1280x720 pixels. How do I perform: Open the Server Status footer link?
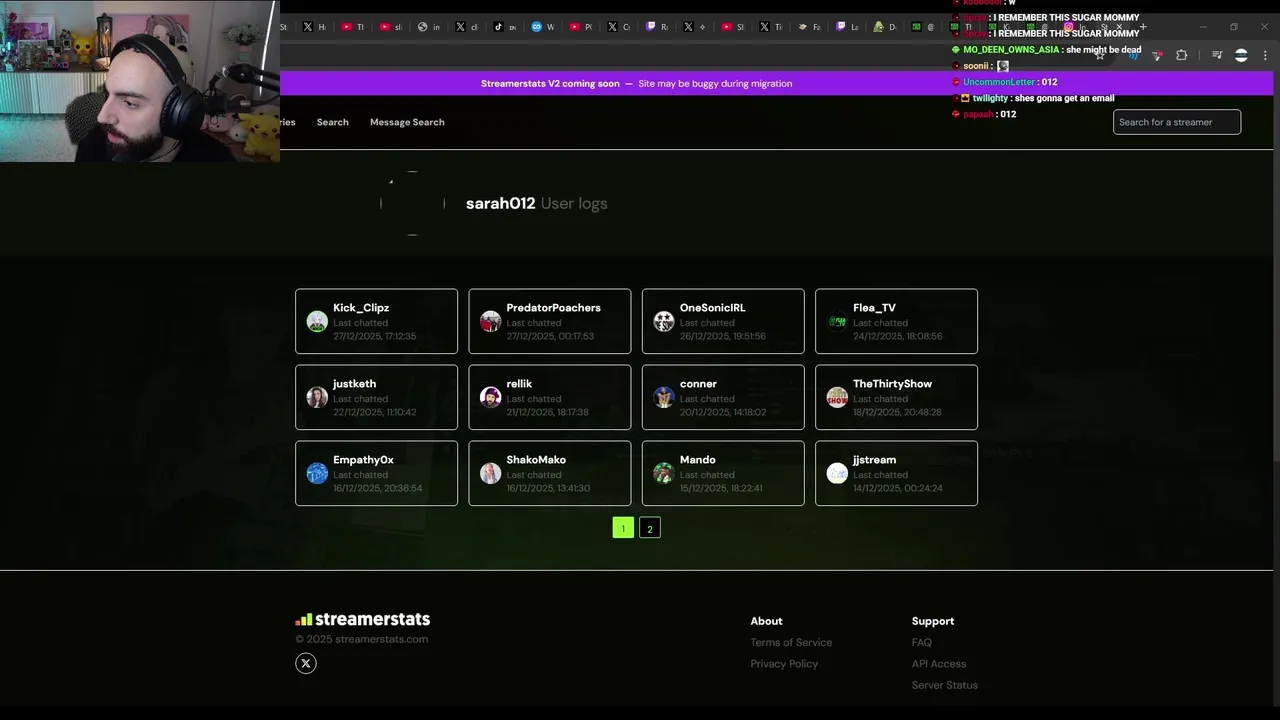[944, 685]
